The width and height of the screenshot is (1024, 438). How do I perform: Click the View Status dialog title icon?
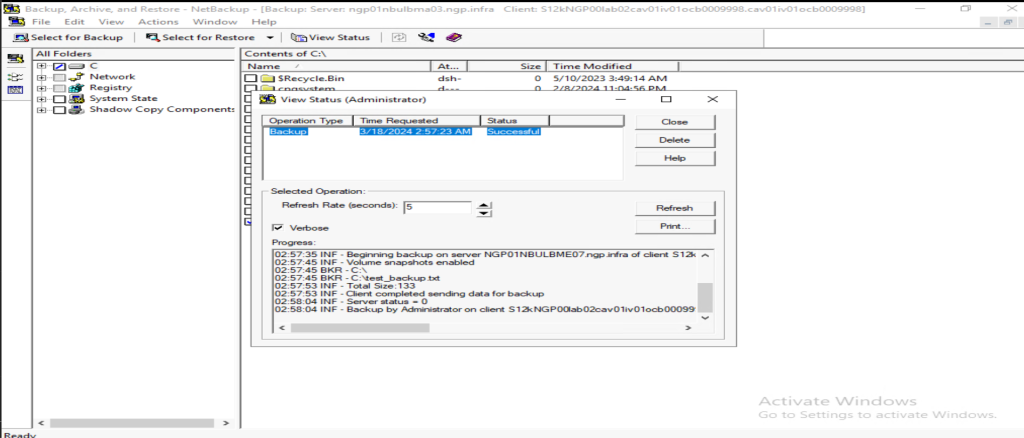(267, 99)
